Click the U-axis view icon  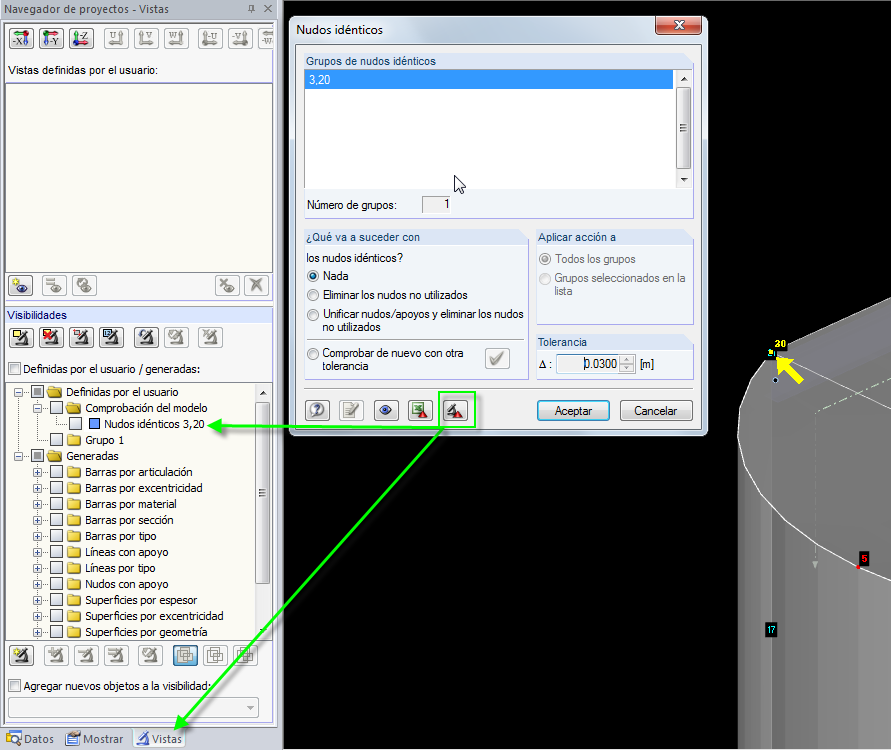click(116, 39)
